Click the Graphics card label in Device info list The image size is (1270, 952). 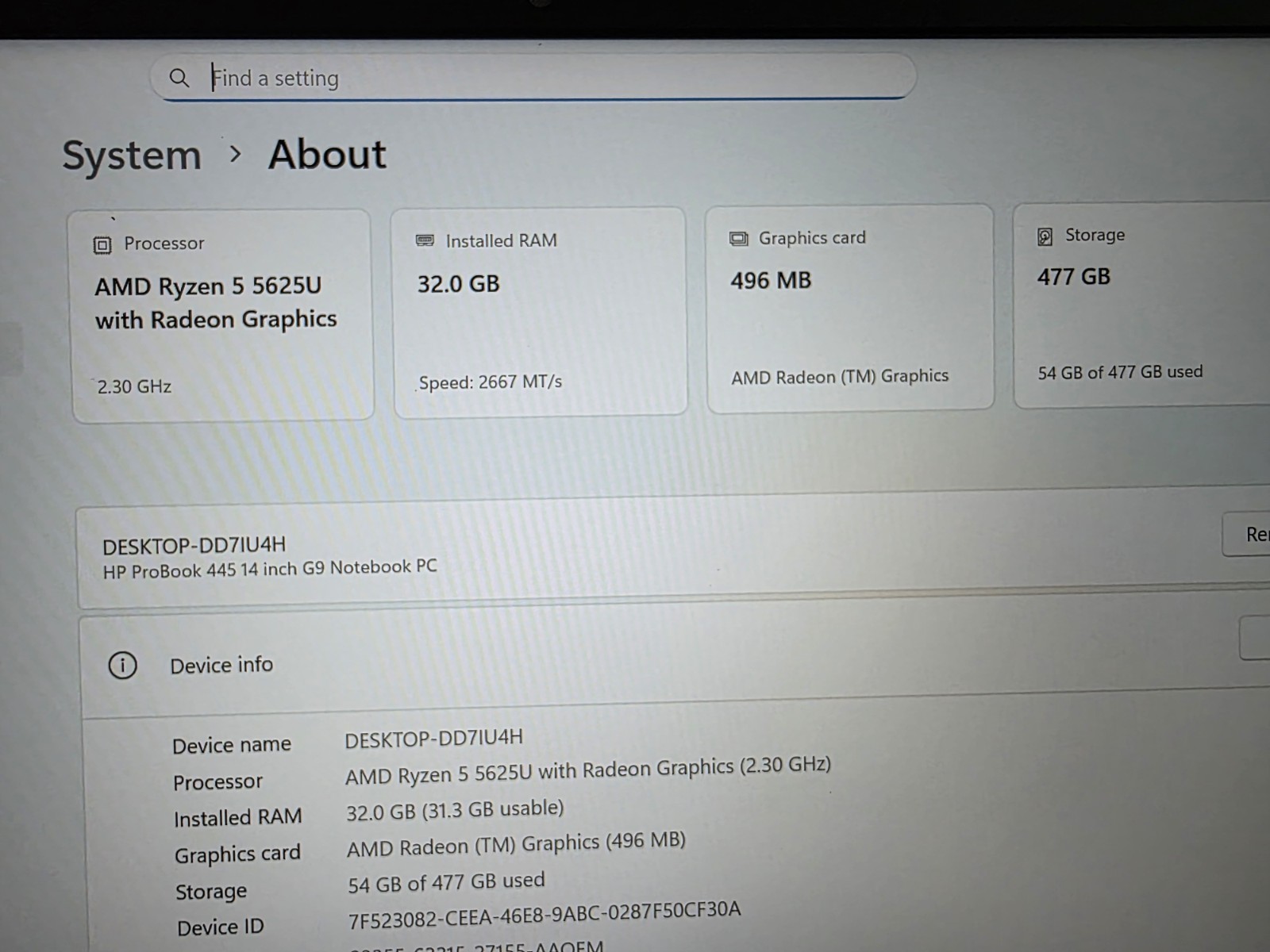point(237,854)
